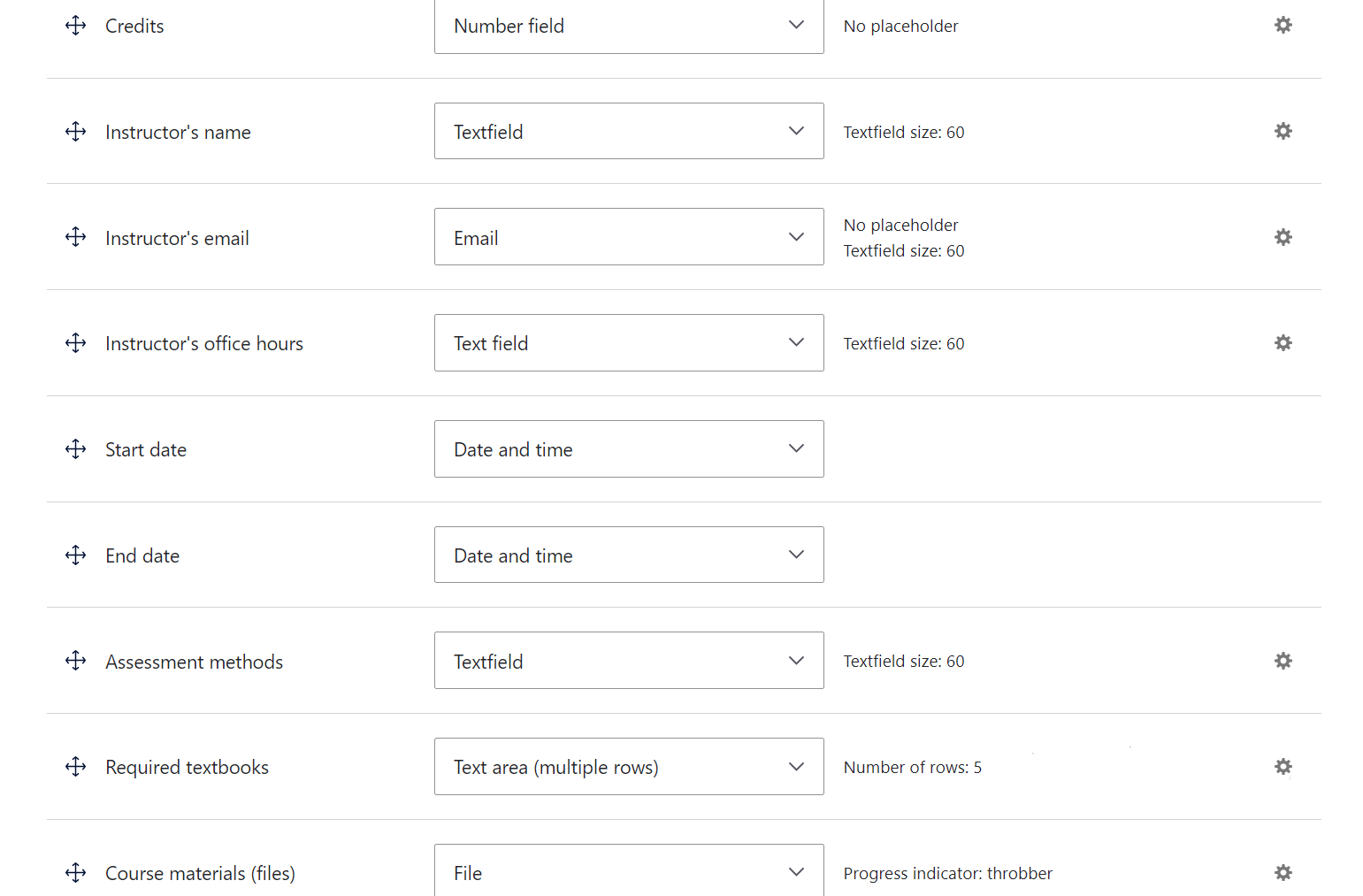The width and height of the screenshot is (1363, 896).
Task: Click the drag handle beside Start date
Action: click(75, 448)
